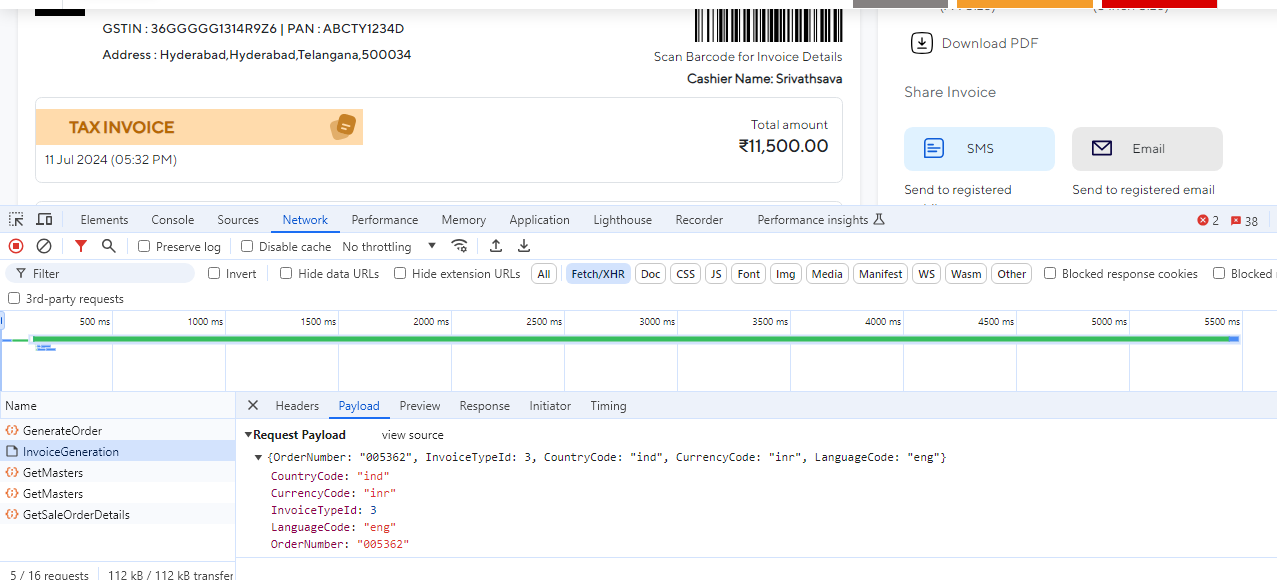Screen dimensions: 1277x580
Task: Open the No throttling dropdown
Action: coord(389,247)
